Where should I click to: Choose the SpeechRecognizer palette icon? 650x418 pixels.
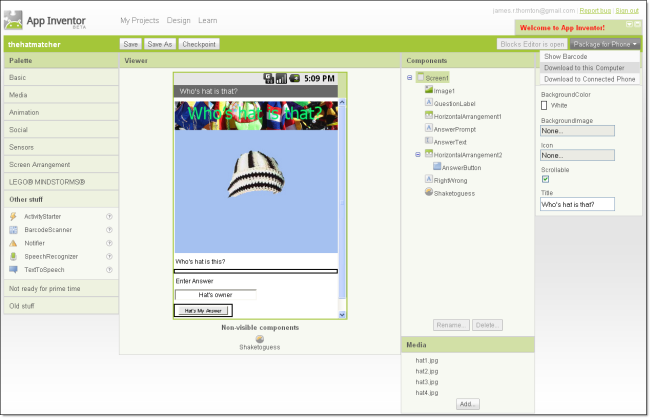(13, 256)
